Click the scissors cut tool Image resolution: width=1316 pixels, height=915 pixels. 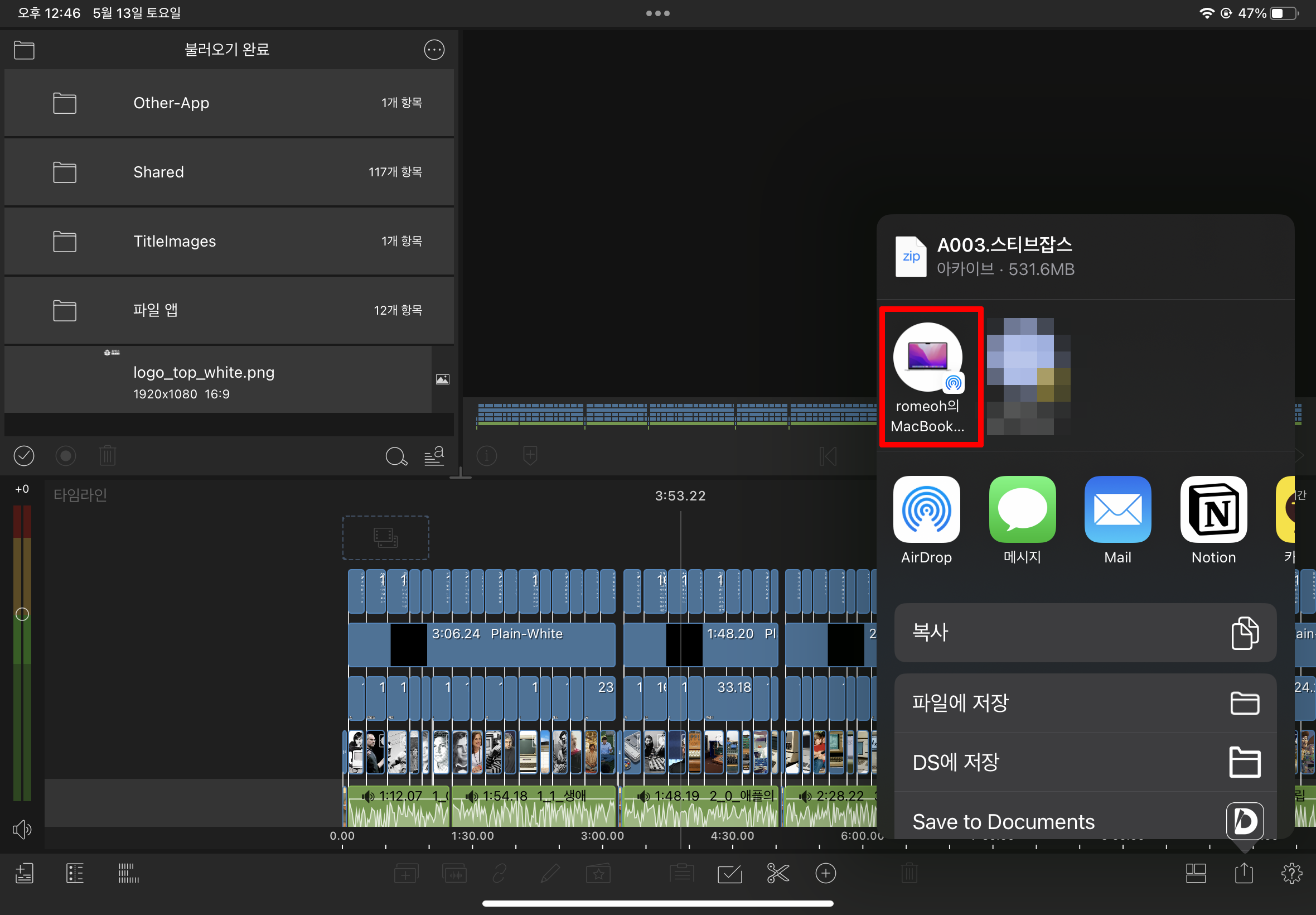777,873
